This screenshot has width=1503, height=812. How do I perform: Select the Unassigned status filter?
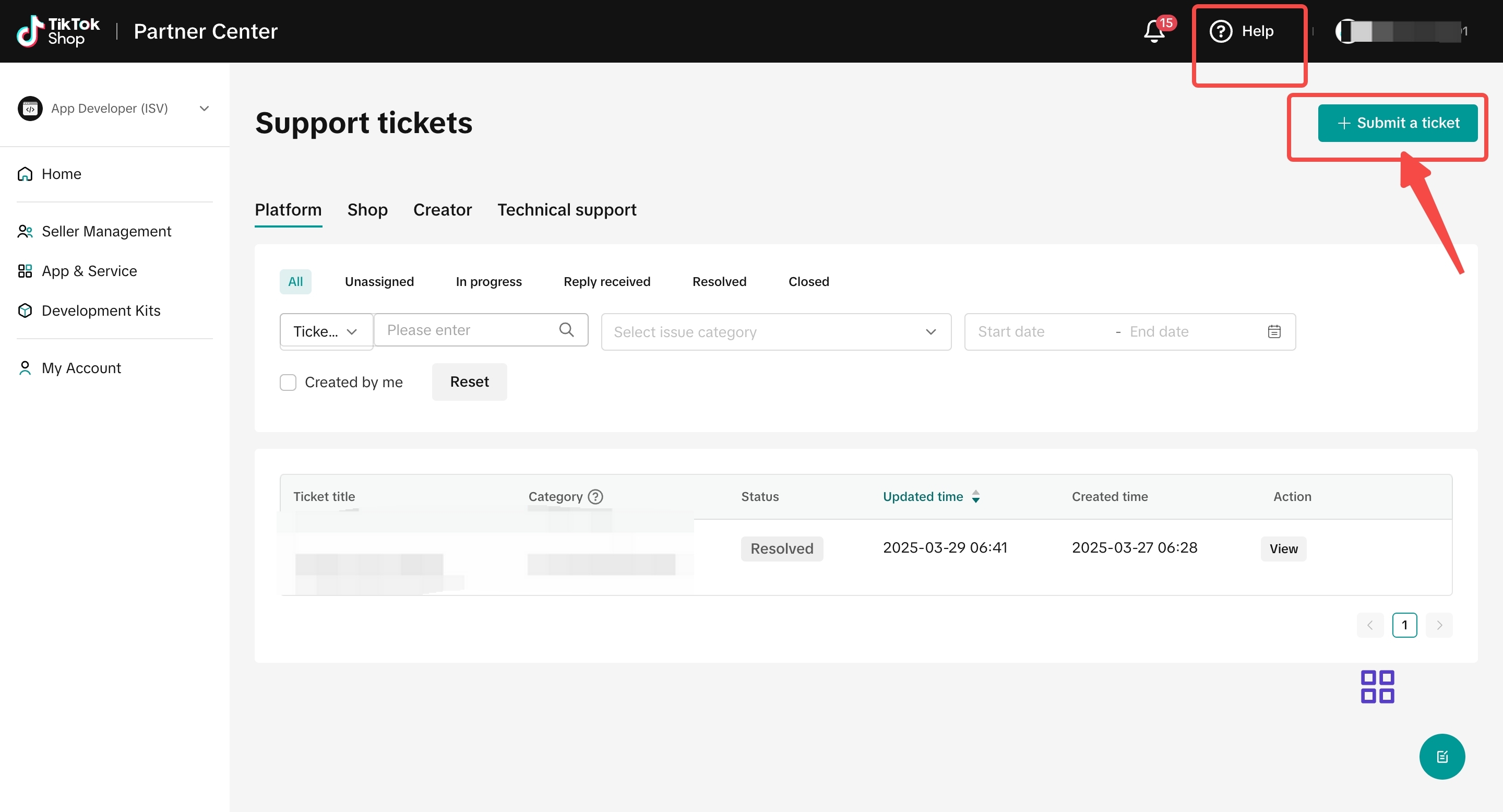click(379, 282)
